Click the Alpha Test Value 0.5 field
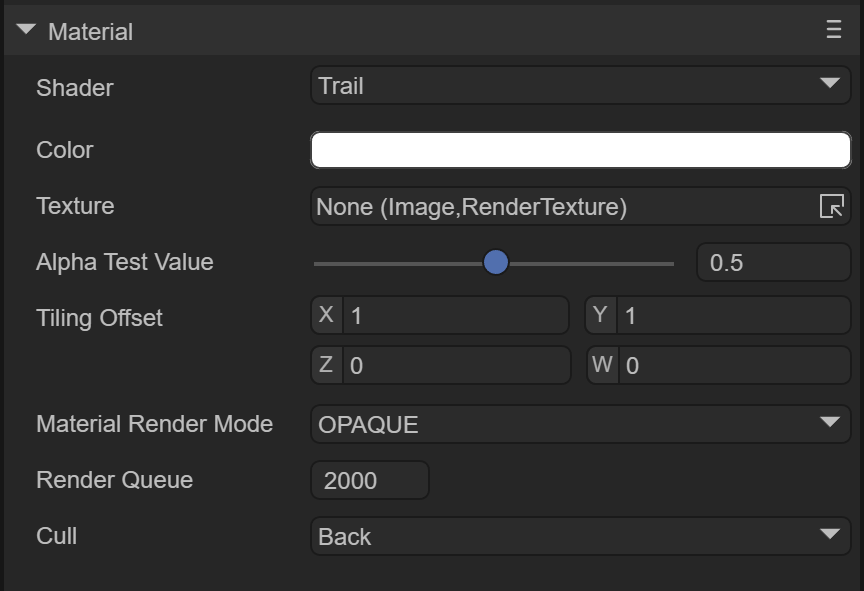 click(x=772, y=263)
